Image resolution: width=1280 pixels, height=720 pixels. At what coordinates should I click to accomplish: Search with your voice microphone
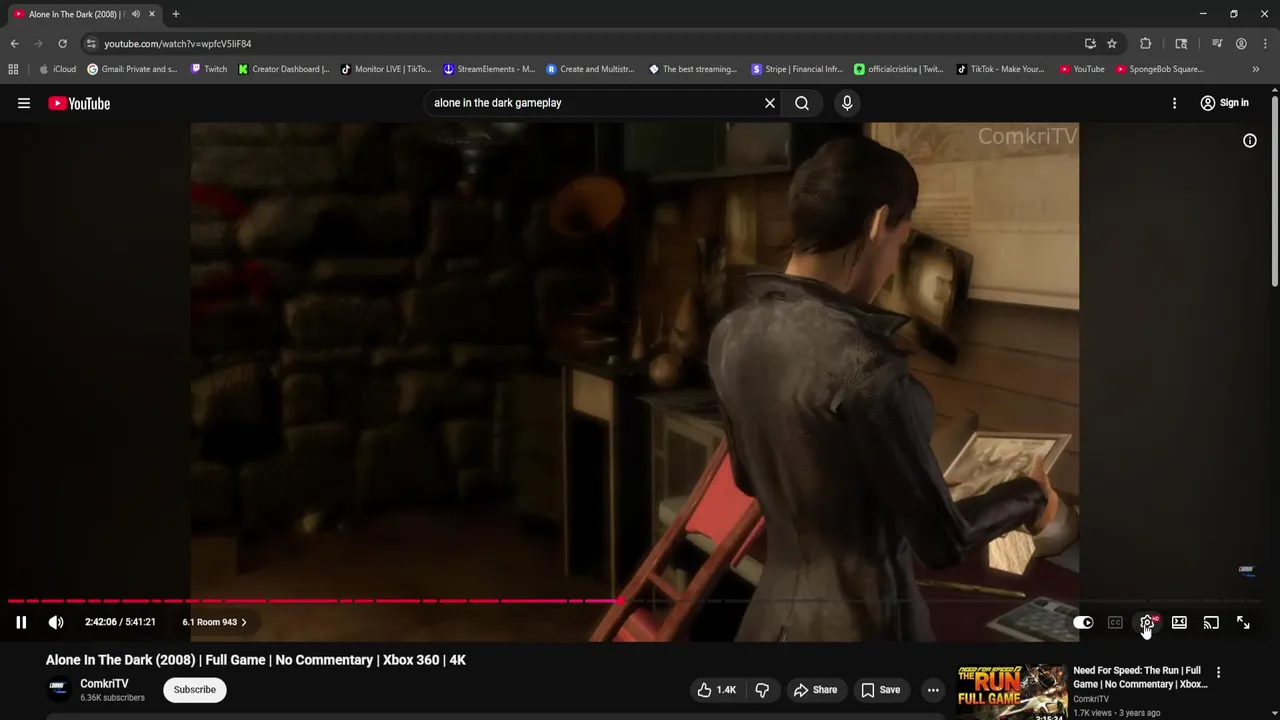point(847,103)
